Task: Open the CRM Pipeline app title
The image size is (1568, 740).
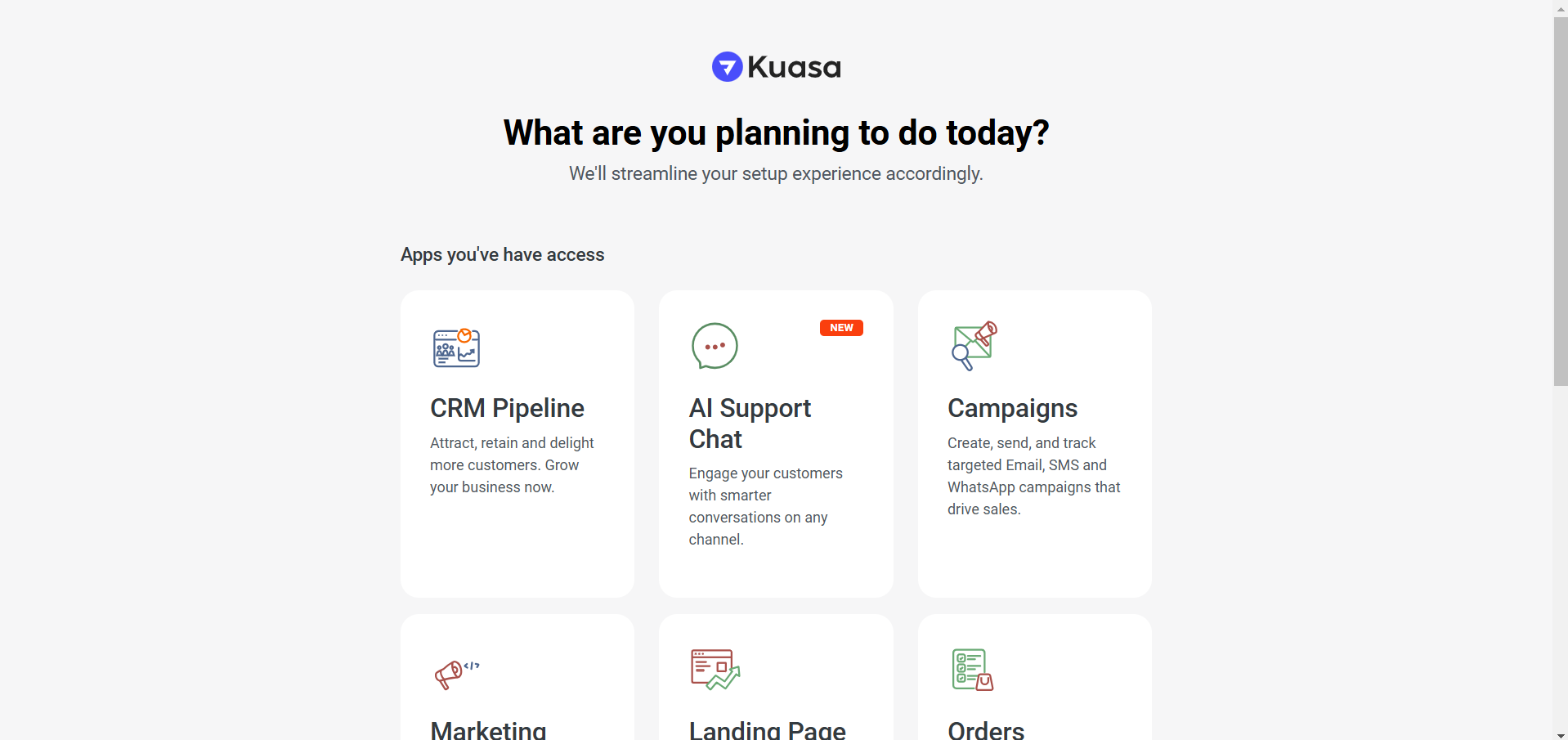Action: pos(507,408)
